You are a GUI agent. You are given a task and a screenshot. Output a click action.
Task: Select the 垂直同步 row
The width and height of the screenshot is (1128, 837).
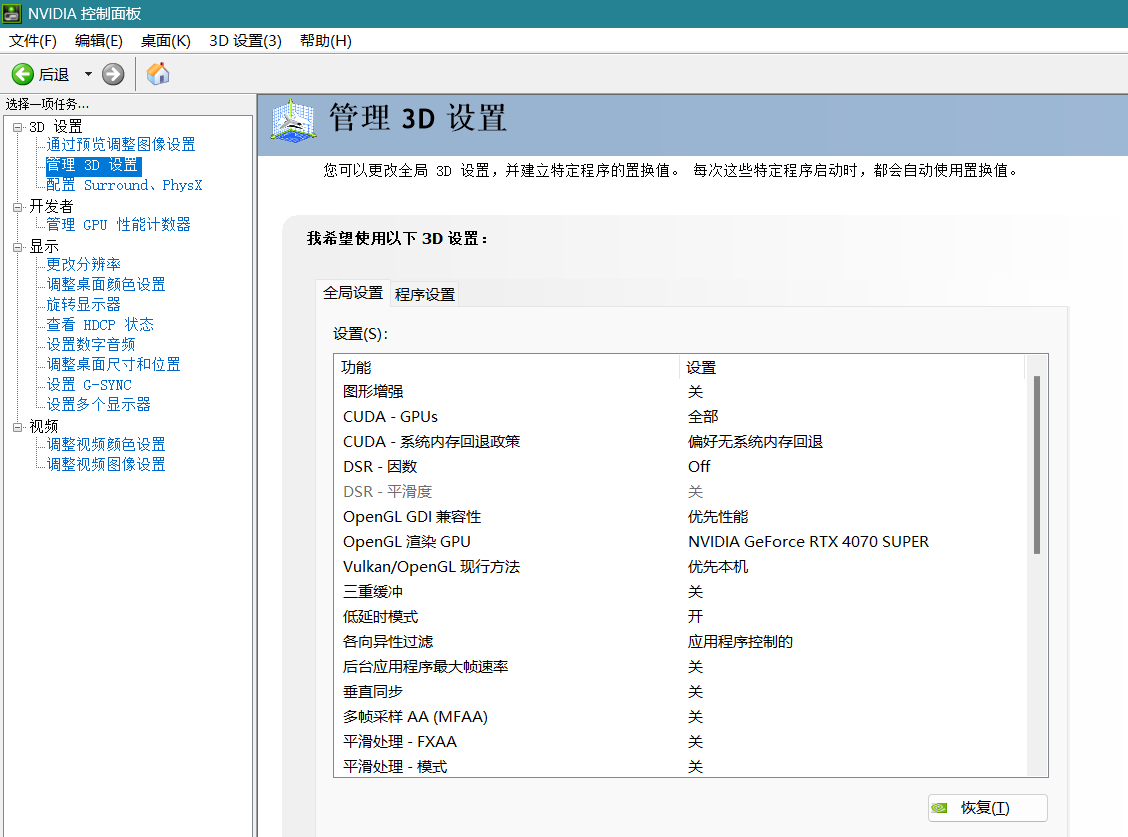tap(680, 692)
